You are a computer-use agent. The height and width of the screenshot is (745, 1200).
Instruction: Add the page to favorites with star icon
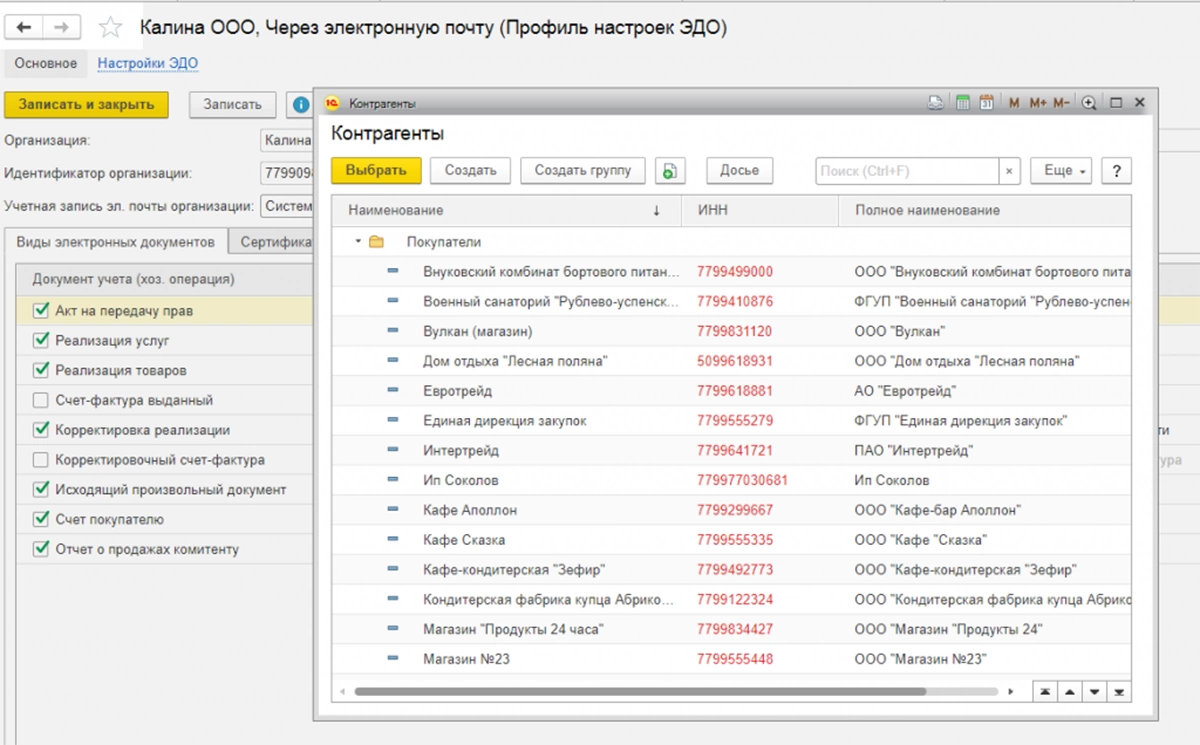click(111, 28)
